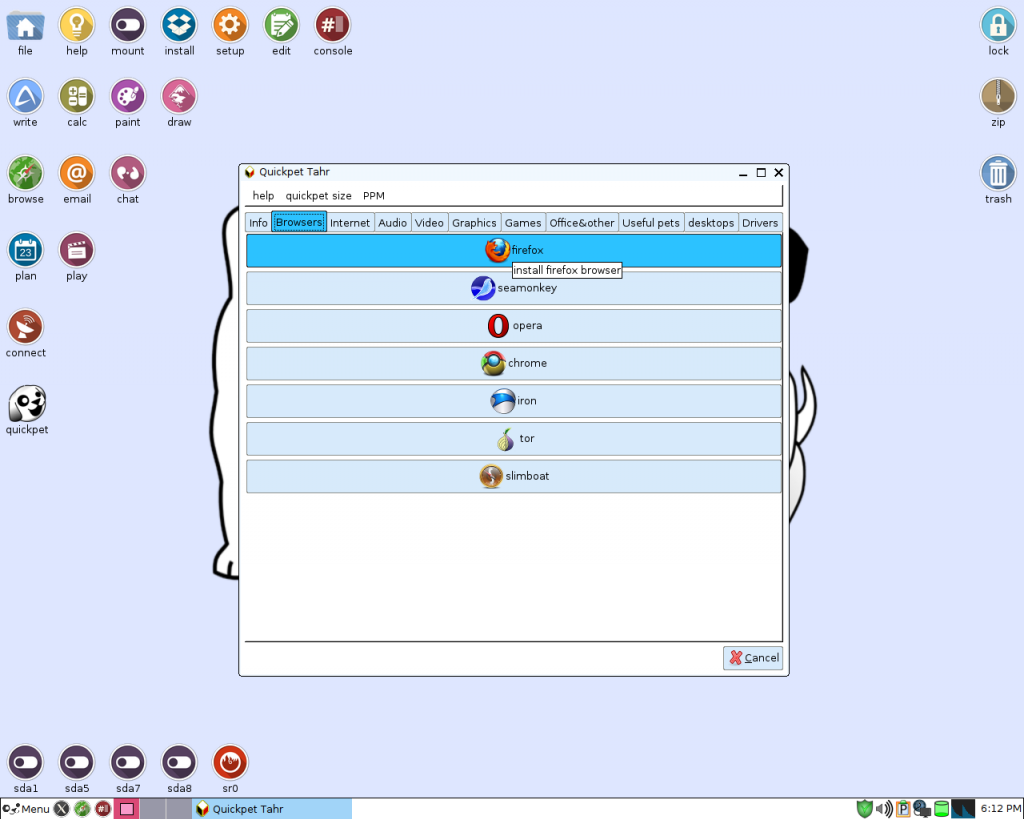Select the slimboat browser button
Image resolution: width=1024 pixels, height=819 pixels.
pyautogui.click(x=513, y=476)
